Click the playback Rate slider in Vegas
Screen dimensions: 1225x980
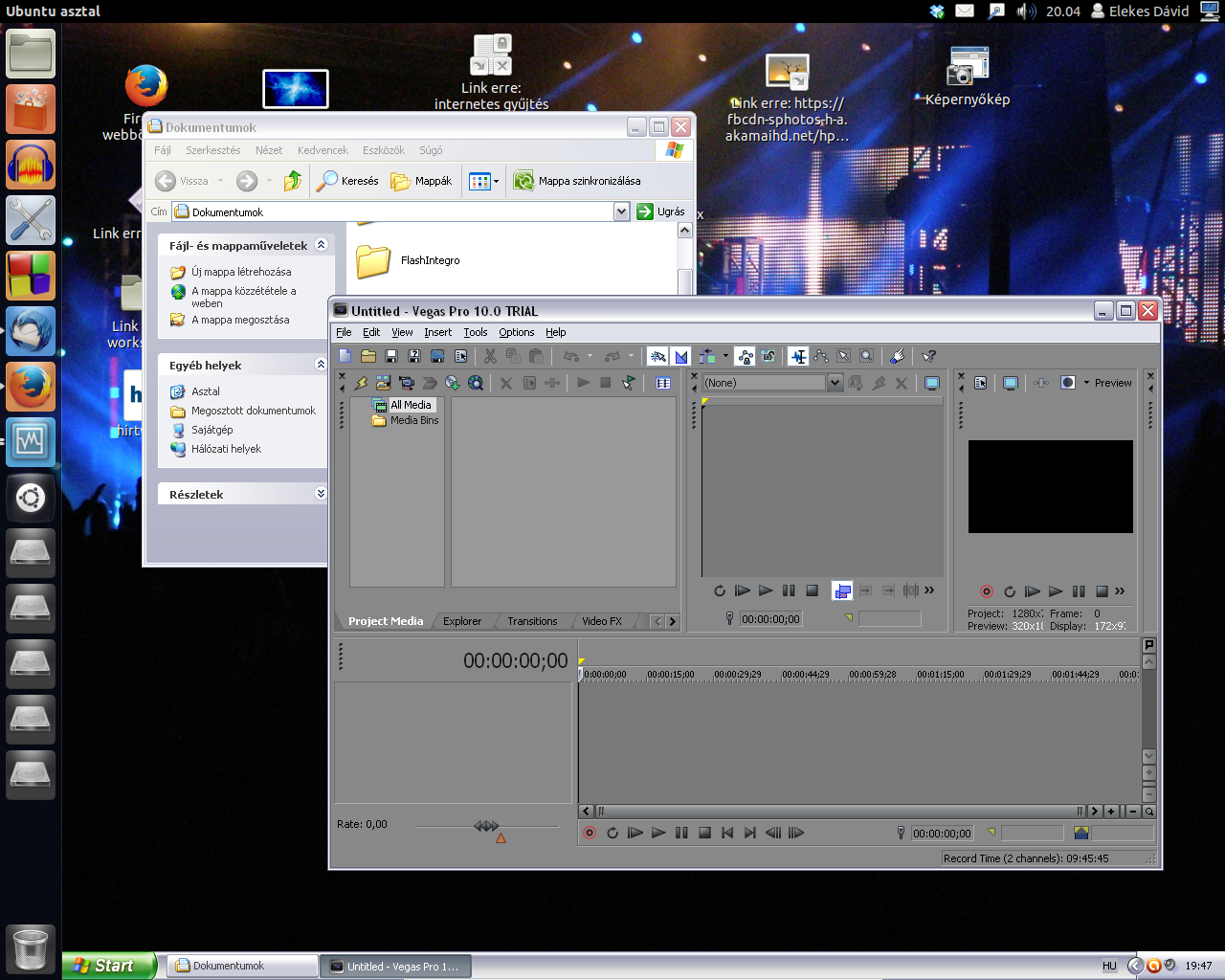pyautogui.click(x=487, y=826)
